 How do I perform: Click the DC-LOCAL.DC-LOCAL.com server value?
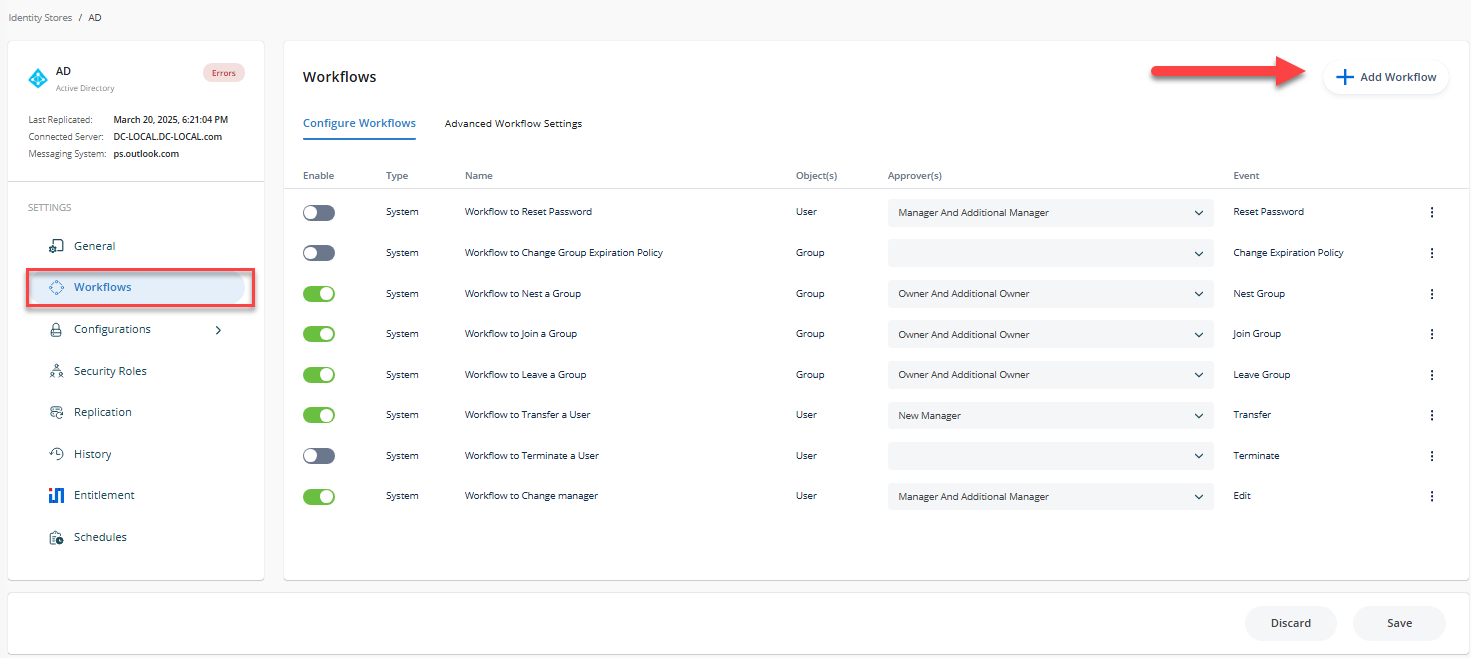168,137
